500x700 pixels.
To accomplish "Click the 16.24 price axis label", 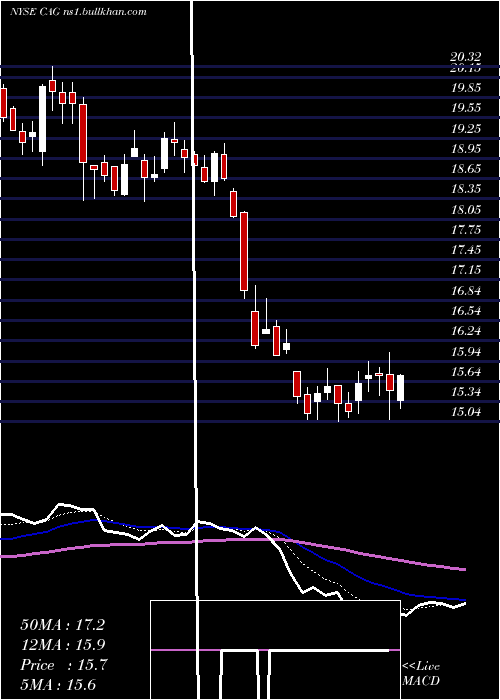I will pos(466,330).
